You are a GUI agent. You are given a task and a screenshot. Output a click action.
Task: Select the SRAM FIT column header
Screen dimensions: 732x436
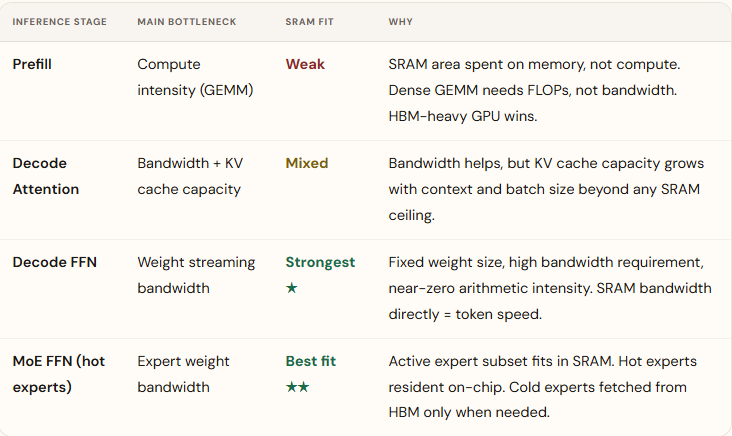coord(310,22)
